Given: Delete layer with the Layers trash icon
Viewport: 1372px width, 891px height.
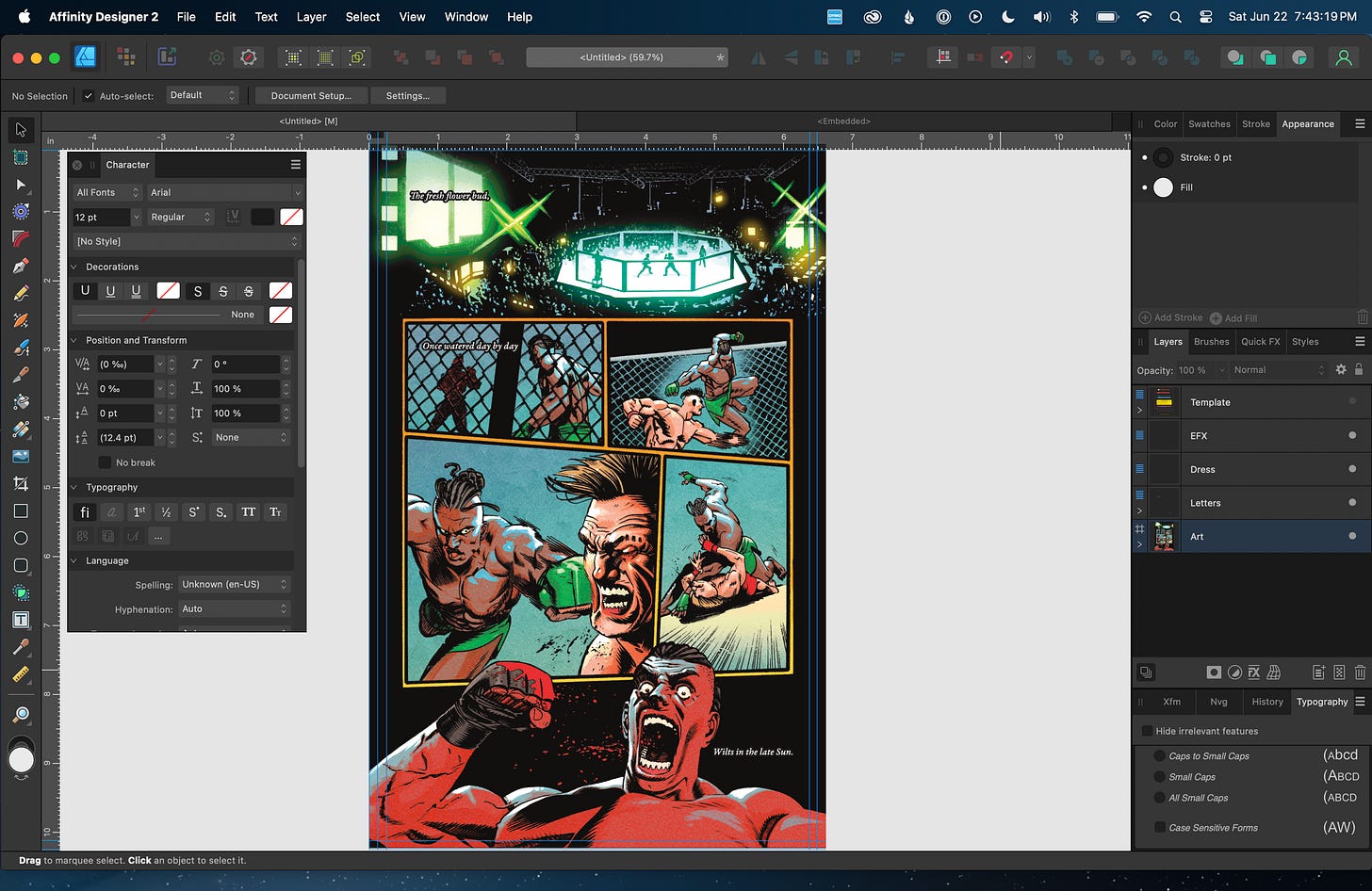Looking at the screenshot, I should coord(1360,672).
